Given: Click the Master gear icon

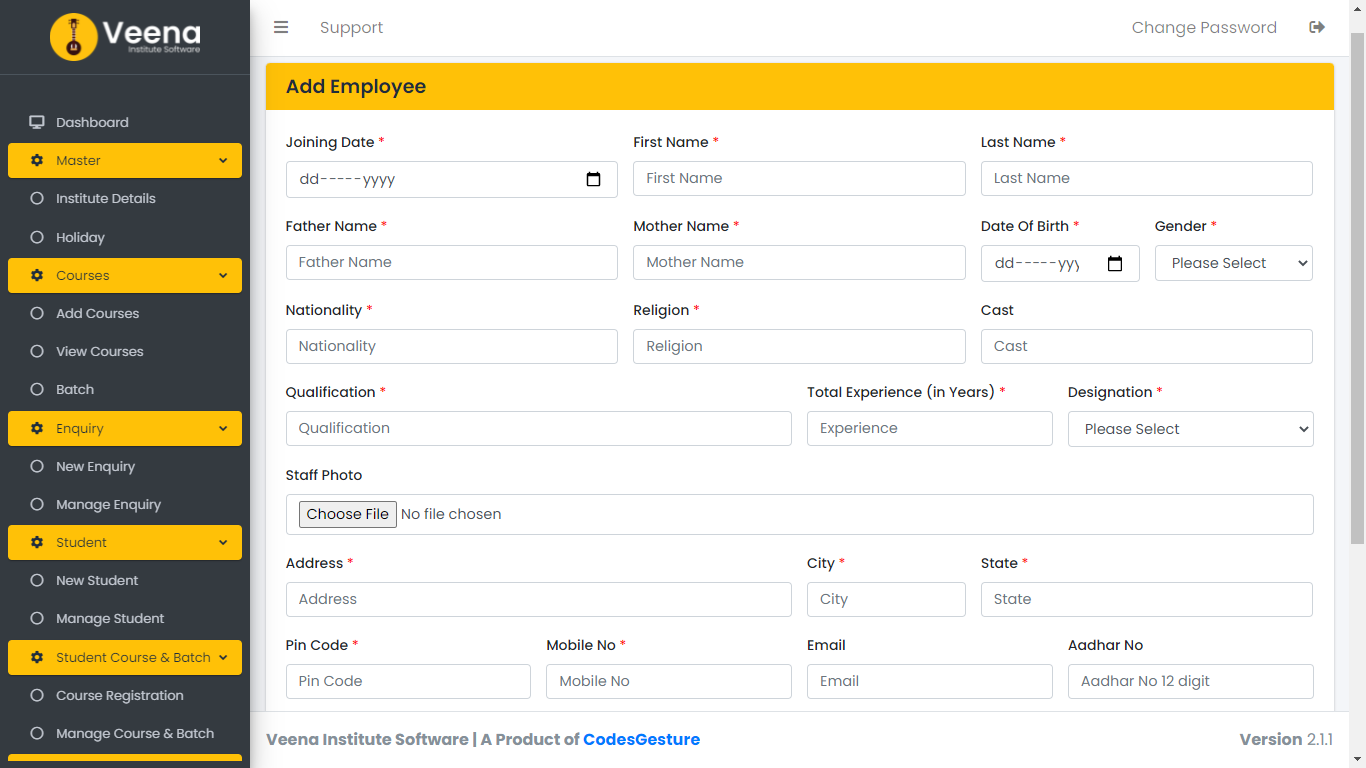Looking at the screenshot, I should click(37, 160).
